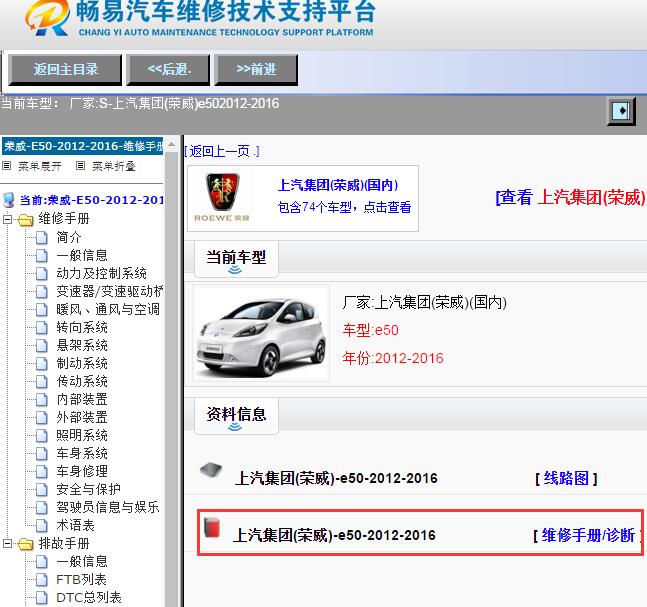Click the page icon beside 暖风、通风与空调
This screenshot has width=647, height=607.
(42, 309)
